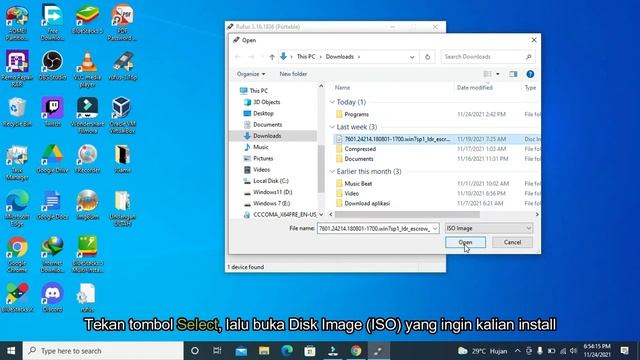
Task: Select Local Disk (C:) in navigation pane
Action: point(271,181)
